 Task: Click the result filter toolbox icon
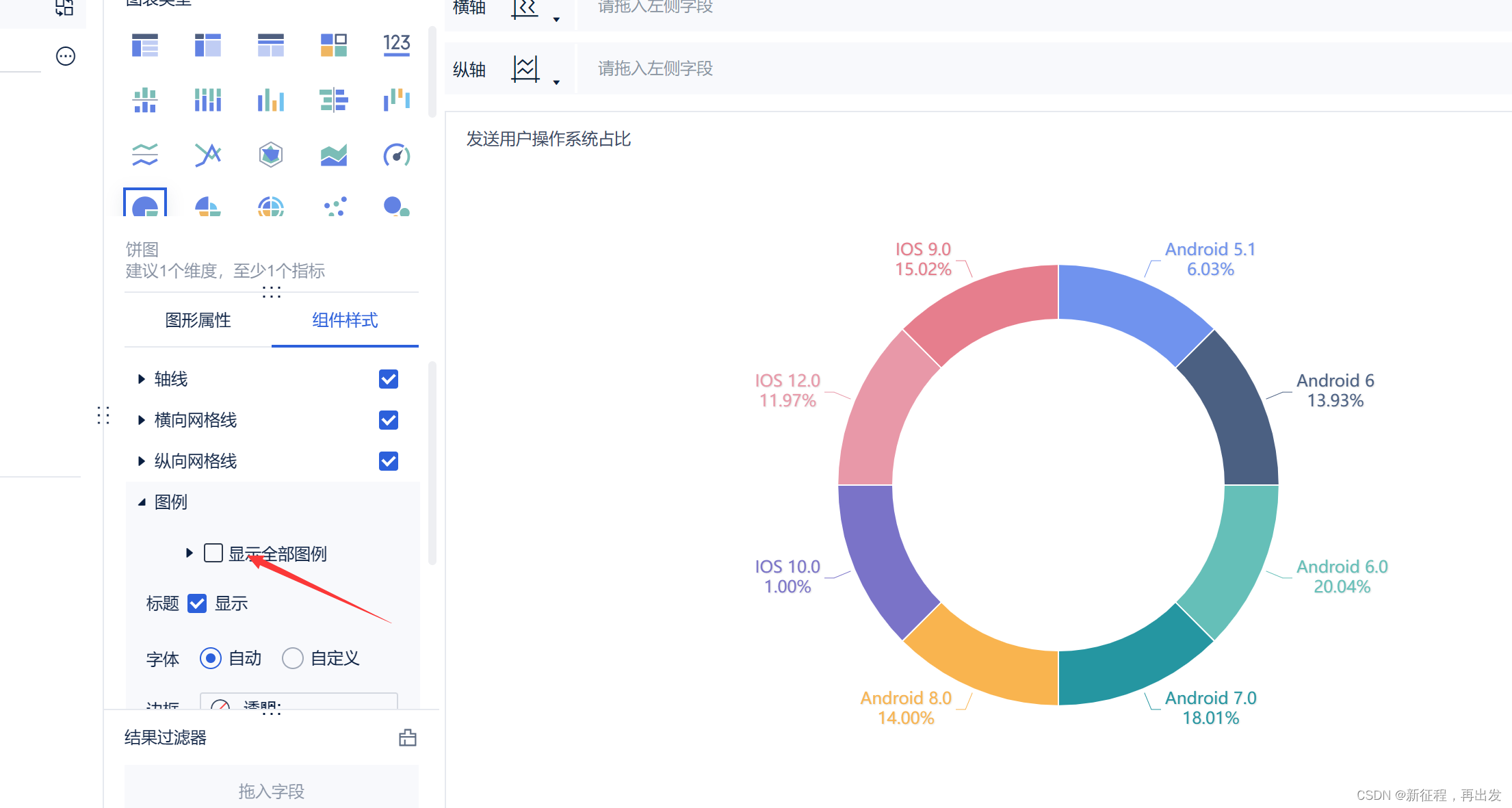(x=408, y=738)
